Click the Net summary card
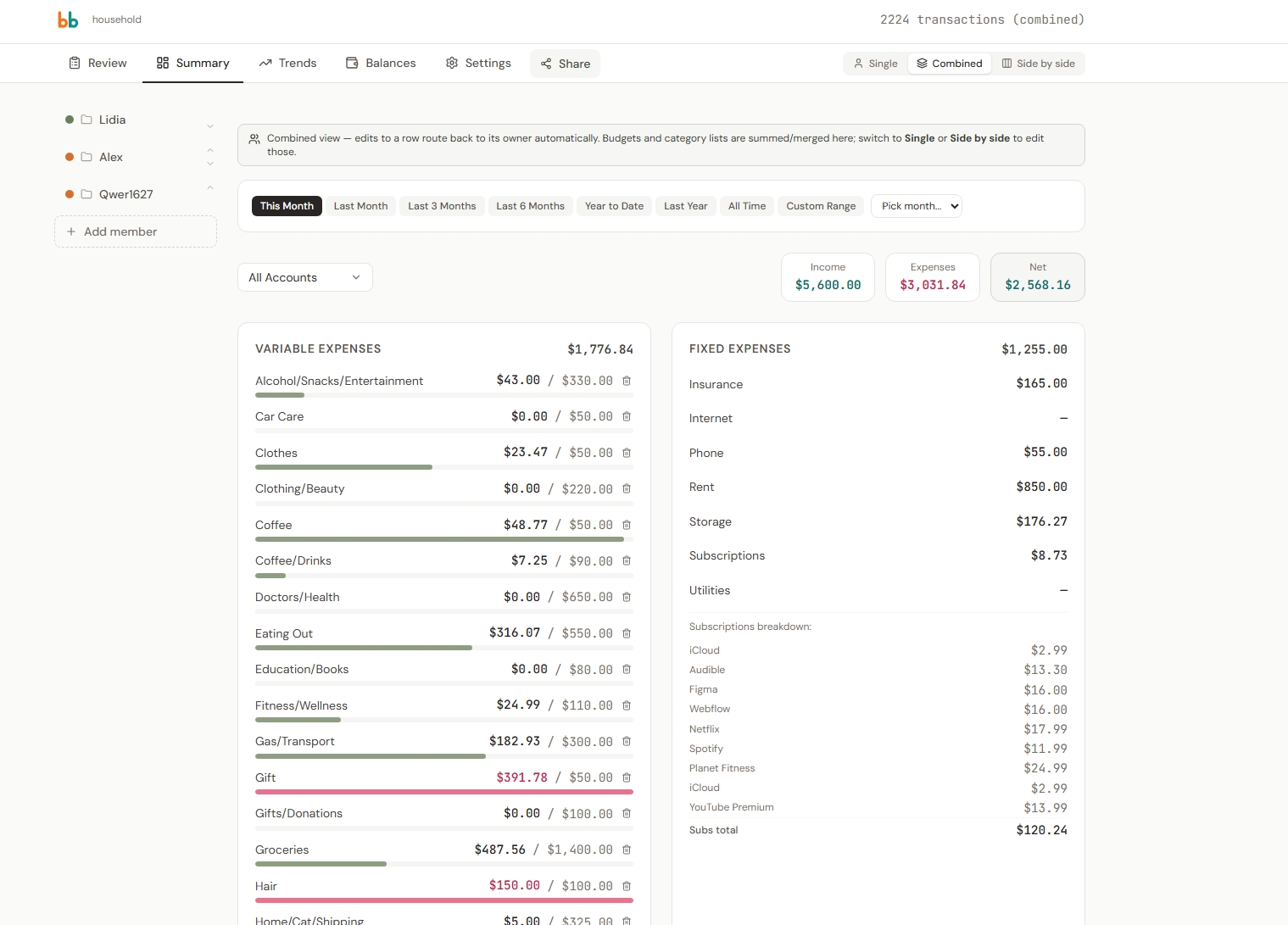Viewport: 1288px width, 925px height. click(x=1038, y=277)
